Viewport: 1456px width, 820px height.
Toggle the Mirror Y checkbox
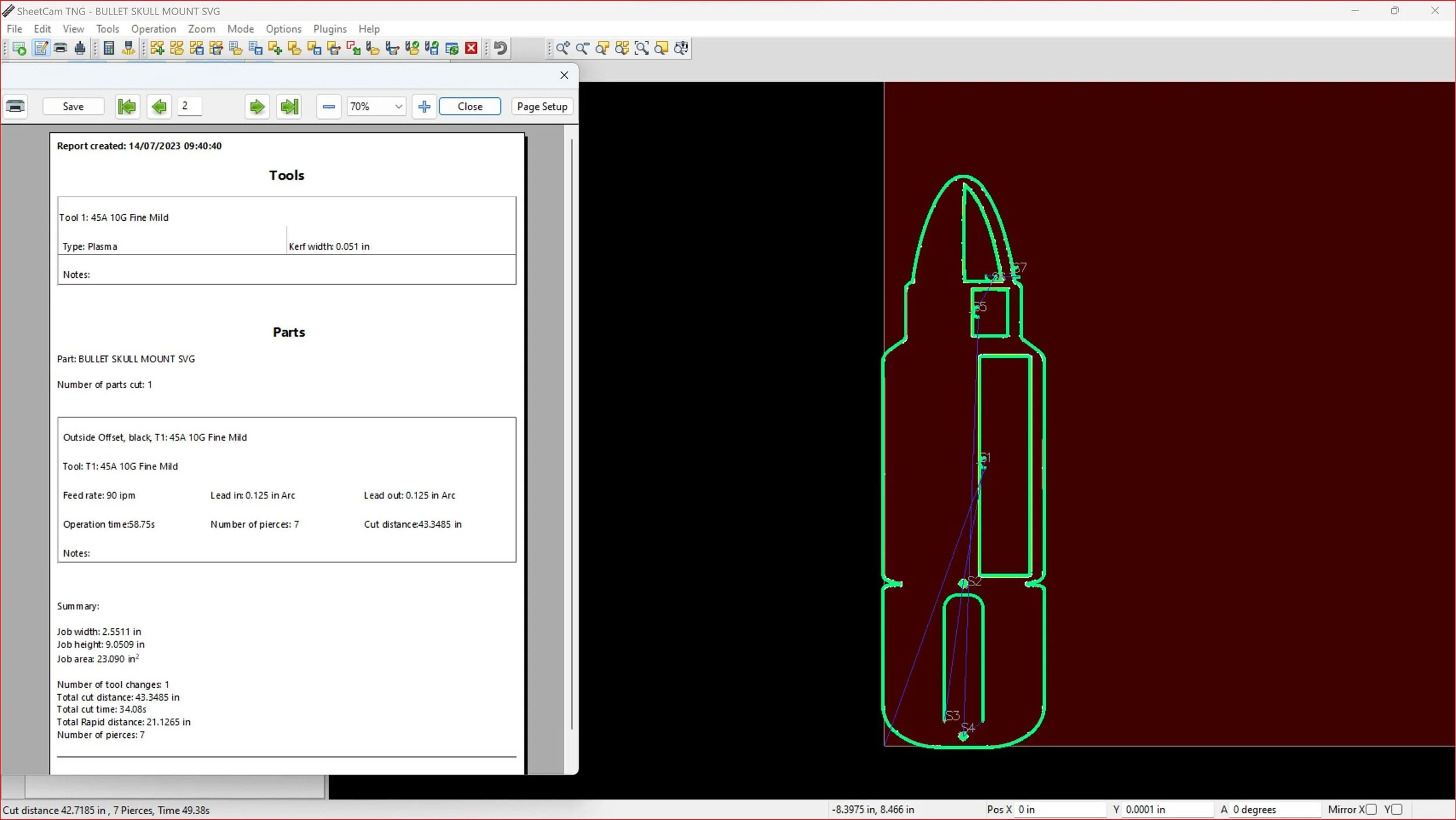click(x=1397, y=810)
